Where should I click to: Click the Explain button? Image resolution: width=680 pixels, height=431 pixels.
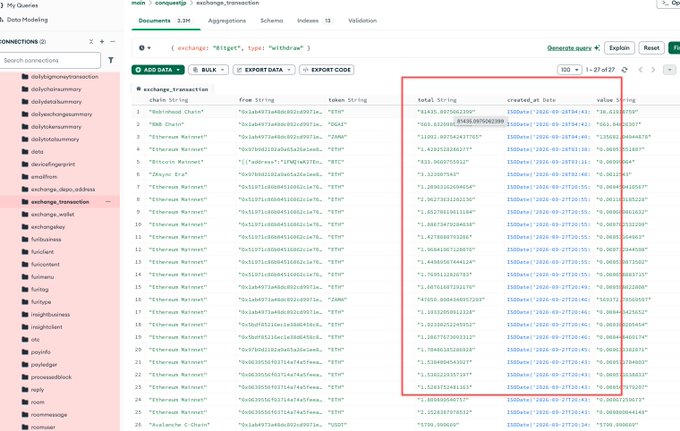tap(619, 48)
